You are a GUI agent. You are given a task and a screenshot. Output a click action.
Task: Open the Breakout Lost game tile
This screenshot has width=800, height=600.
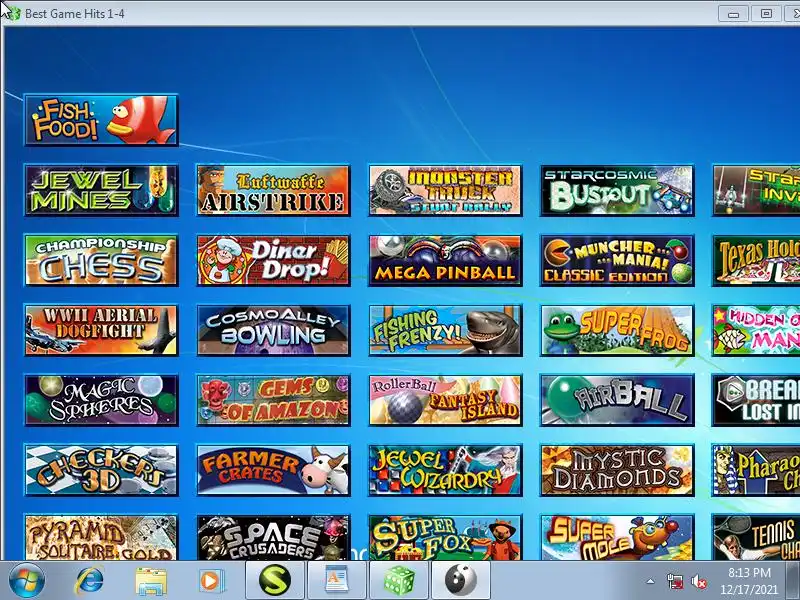[756, 400]
